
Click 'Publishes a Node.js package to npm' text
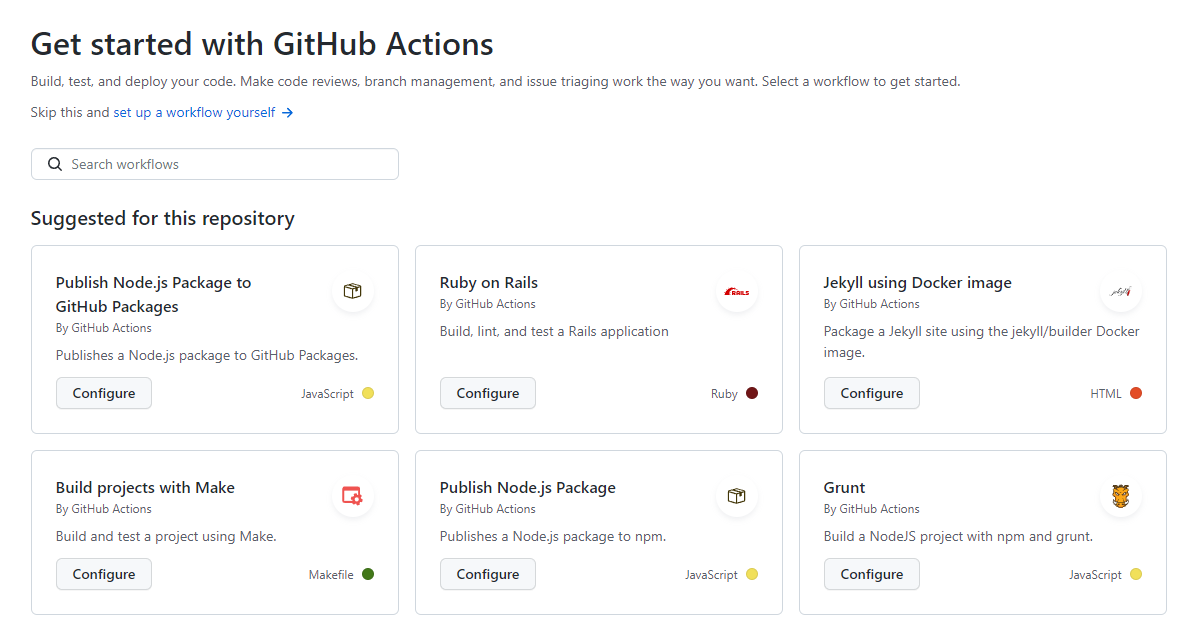pos(552,536)
